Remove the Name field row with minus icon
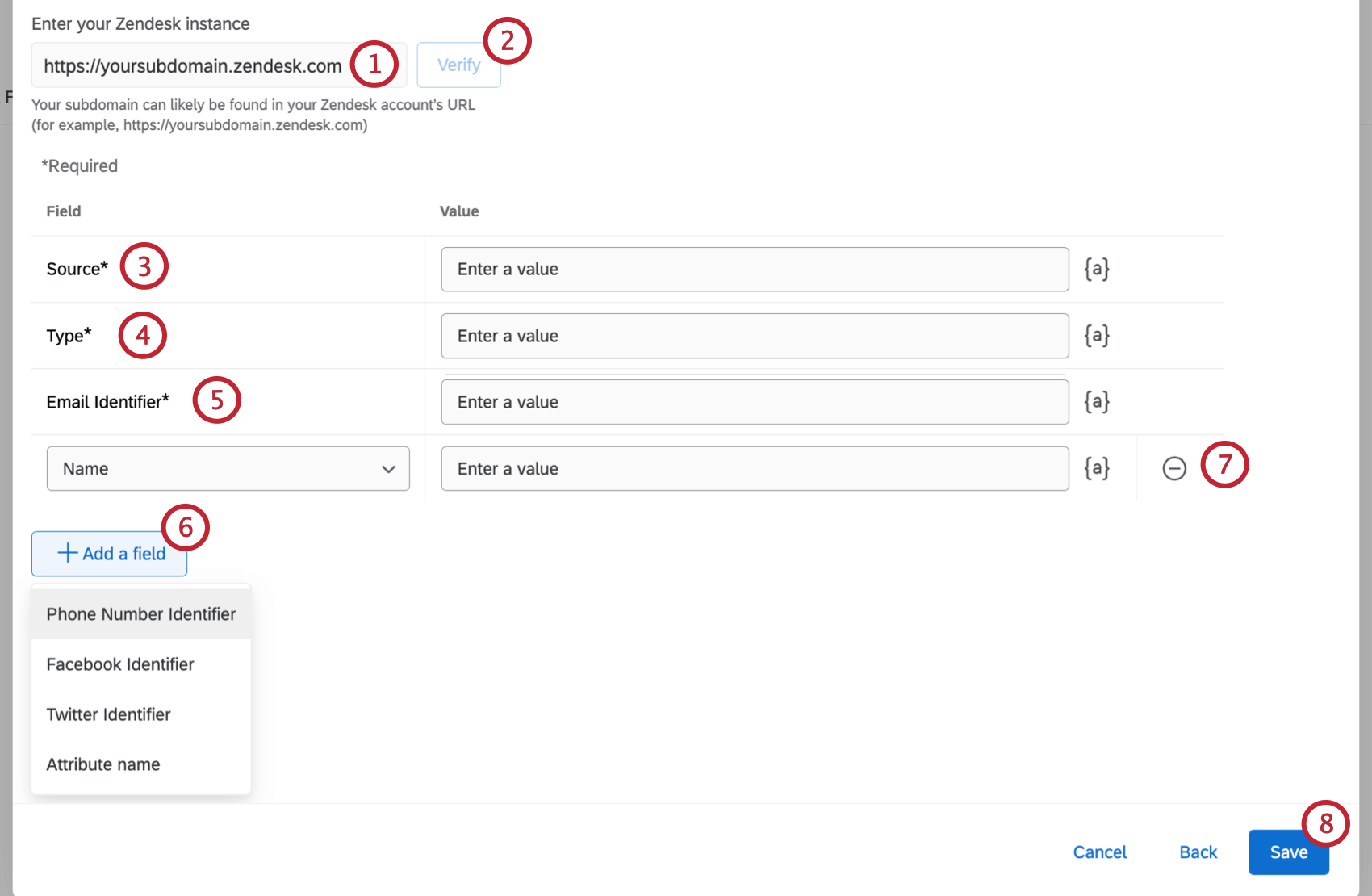Viewport: 1372px width, 896px height. tap(1175, 468)
